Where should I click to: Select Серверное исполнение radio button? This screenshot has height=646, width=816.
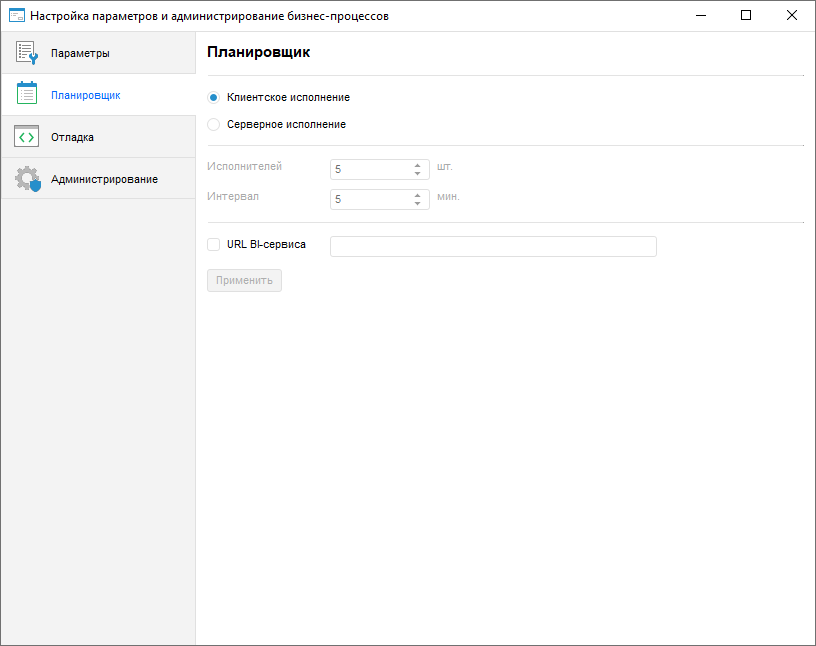pyautogui.click(x=213, y=125)
